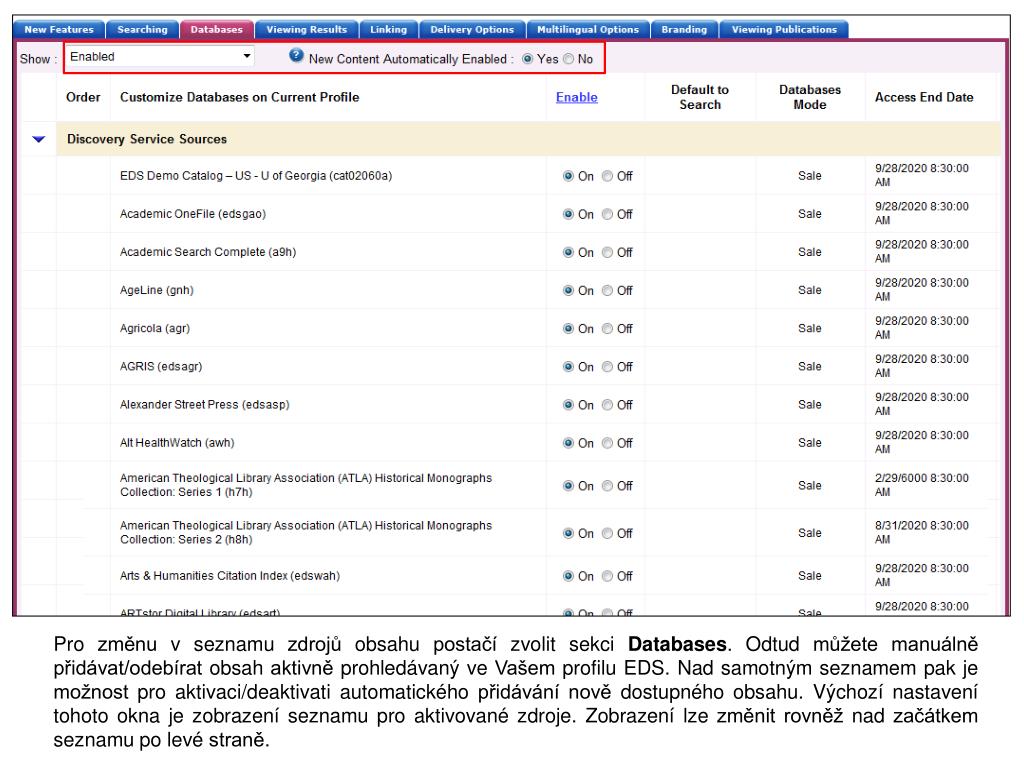Open the Delivery Options tab
This screenshot has height=768, width=1024.
pos(472,29)
